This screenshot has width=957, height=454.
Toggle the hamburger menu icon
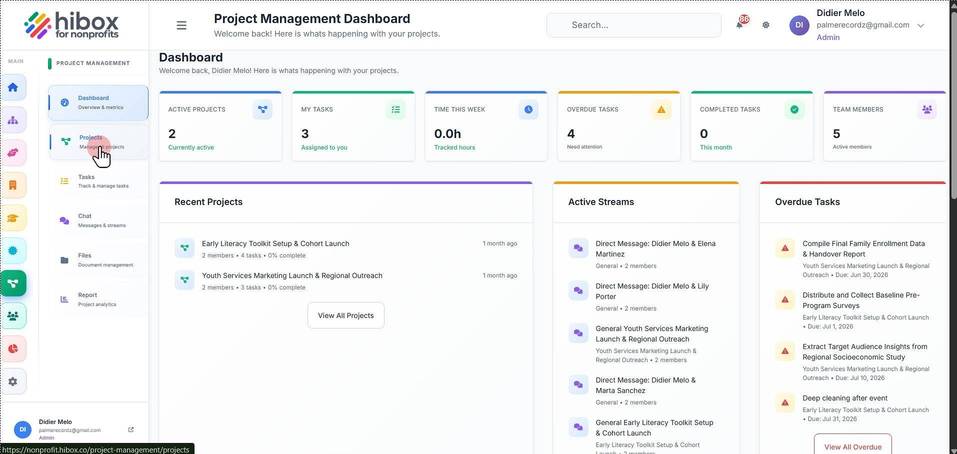point(181,25)
